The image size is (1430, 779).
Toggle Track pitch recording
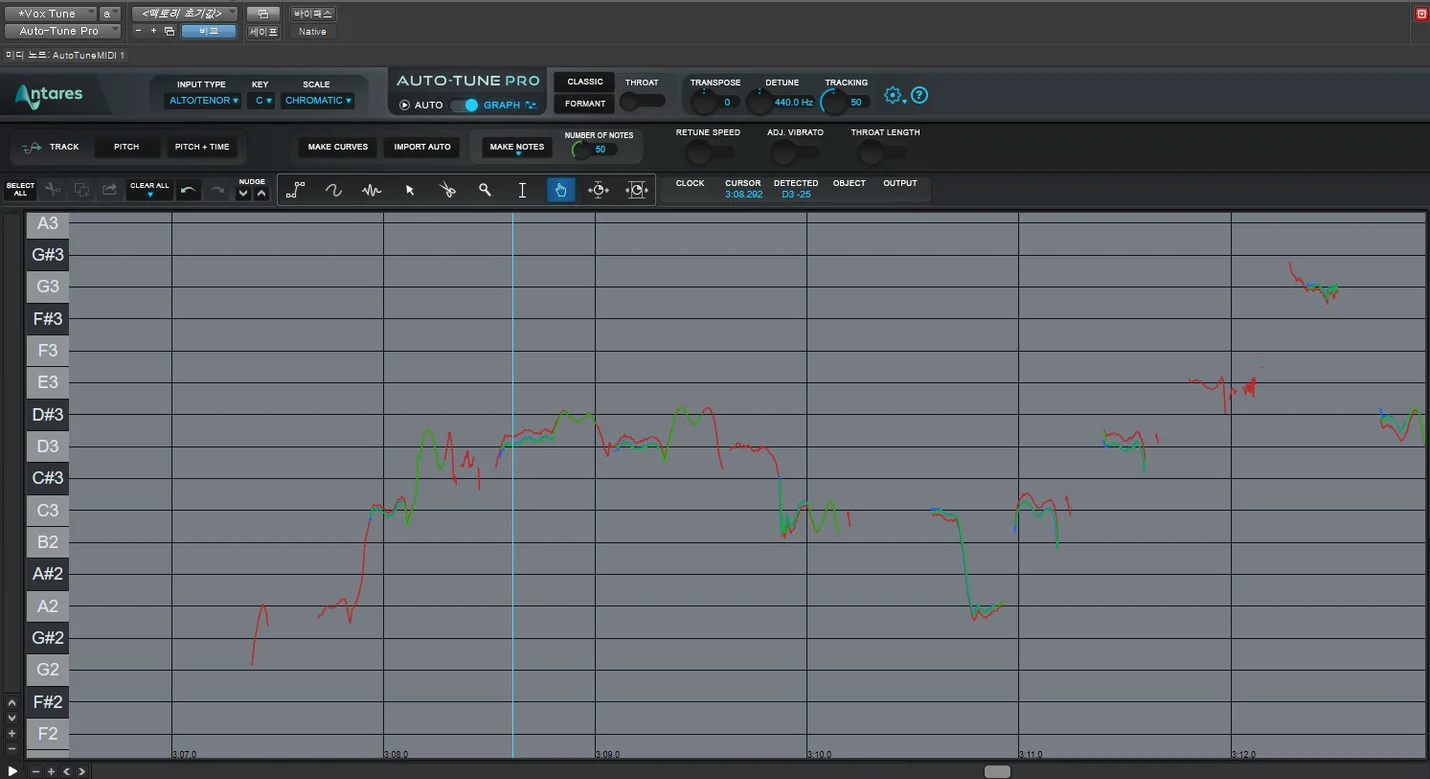click(x=52, y=147)
